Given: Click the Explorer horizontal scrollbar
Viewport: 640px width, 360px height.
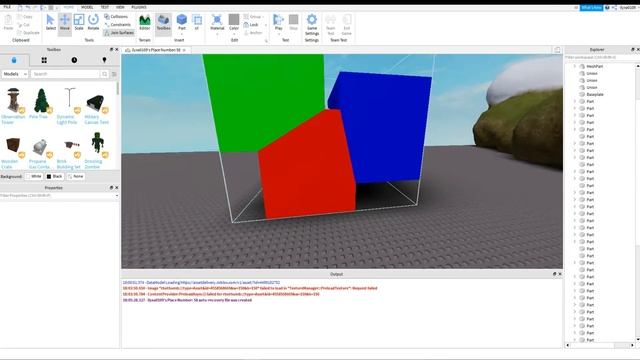Looking at the screenshot, I should point(600,345).
